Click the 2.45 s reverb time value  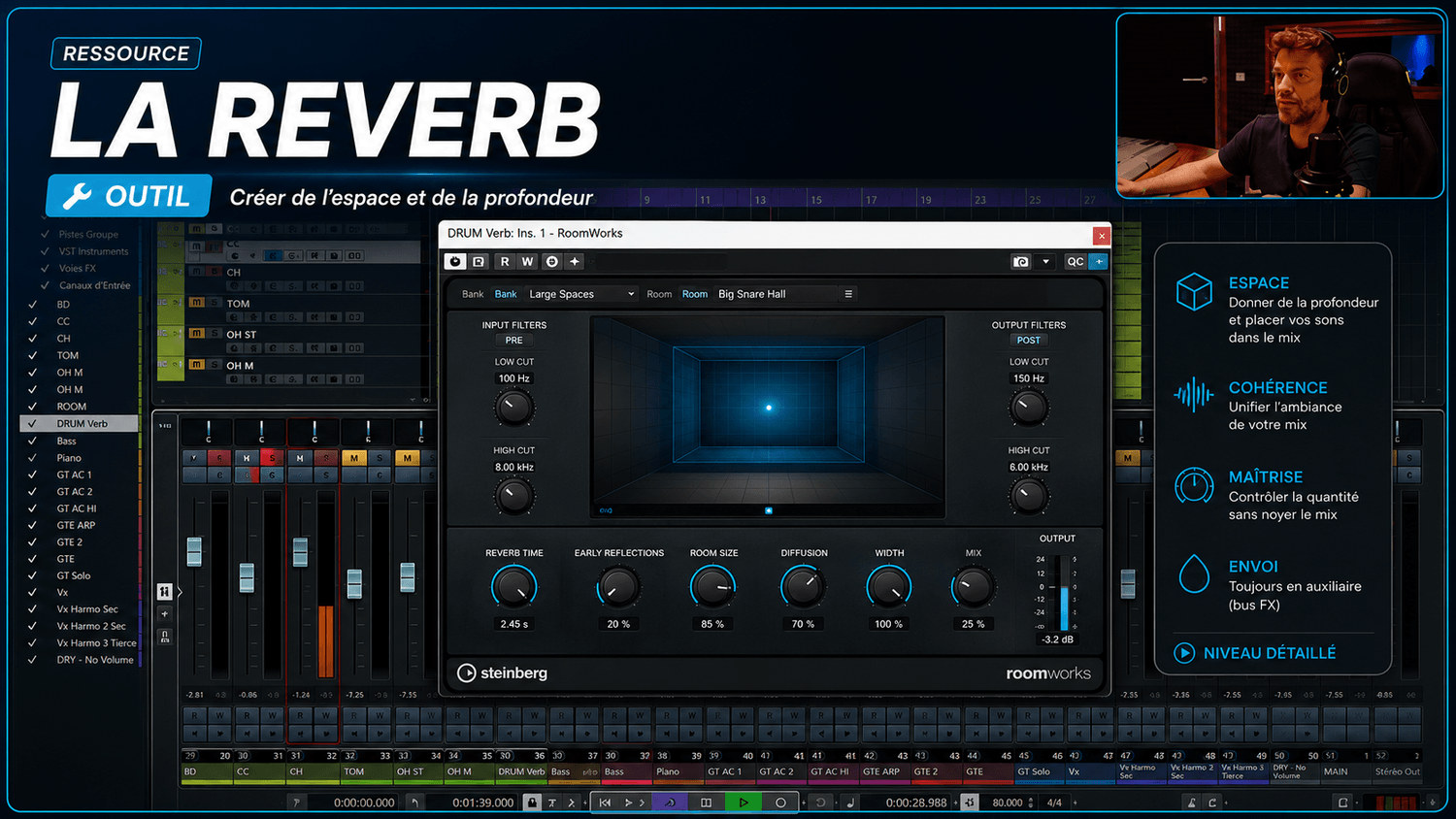(x=513, y=624)
